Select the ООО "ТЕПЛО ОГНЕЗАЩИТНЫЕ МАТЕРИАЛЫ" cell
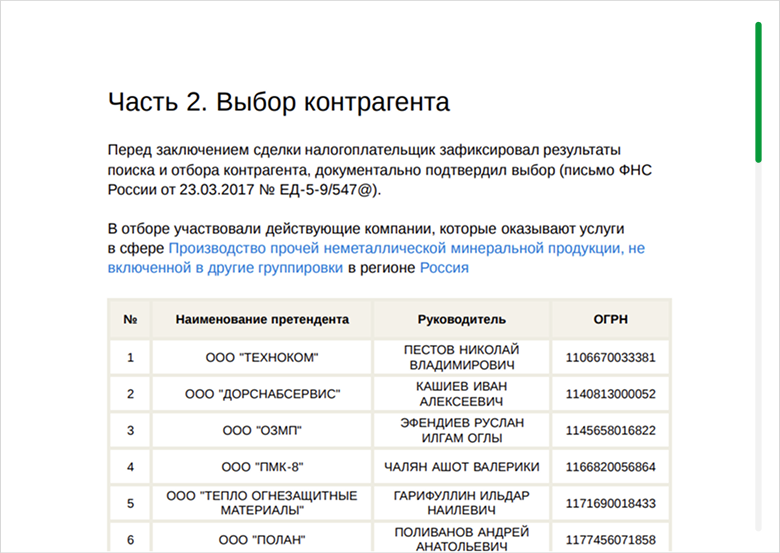This screenshot has height=553, width=780. (x=262, y=503)
